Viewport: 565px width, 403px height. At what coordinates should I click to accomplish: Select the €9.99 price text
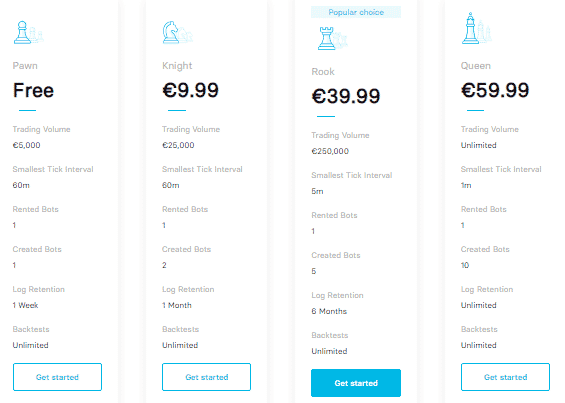[191, 90]
